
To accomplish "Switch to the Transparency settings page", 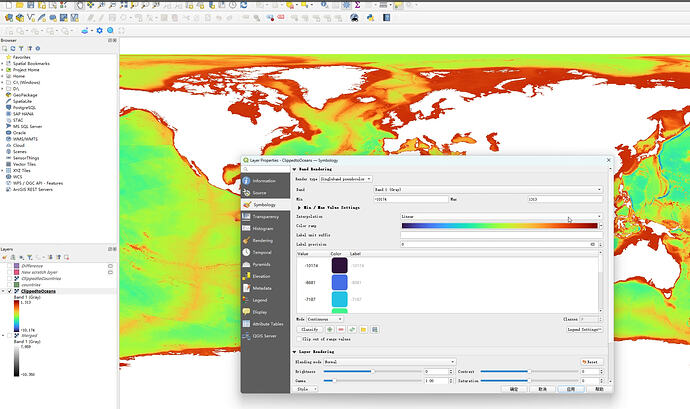I will click(x=265, y=217).
